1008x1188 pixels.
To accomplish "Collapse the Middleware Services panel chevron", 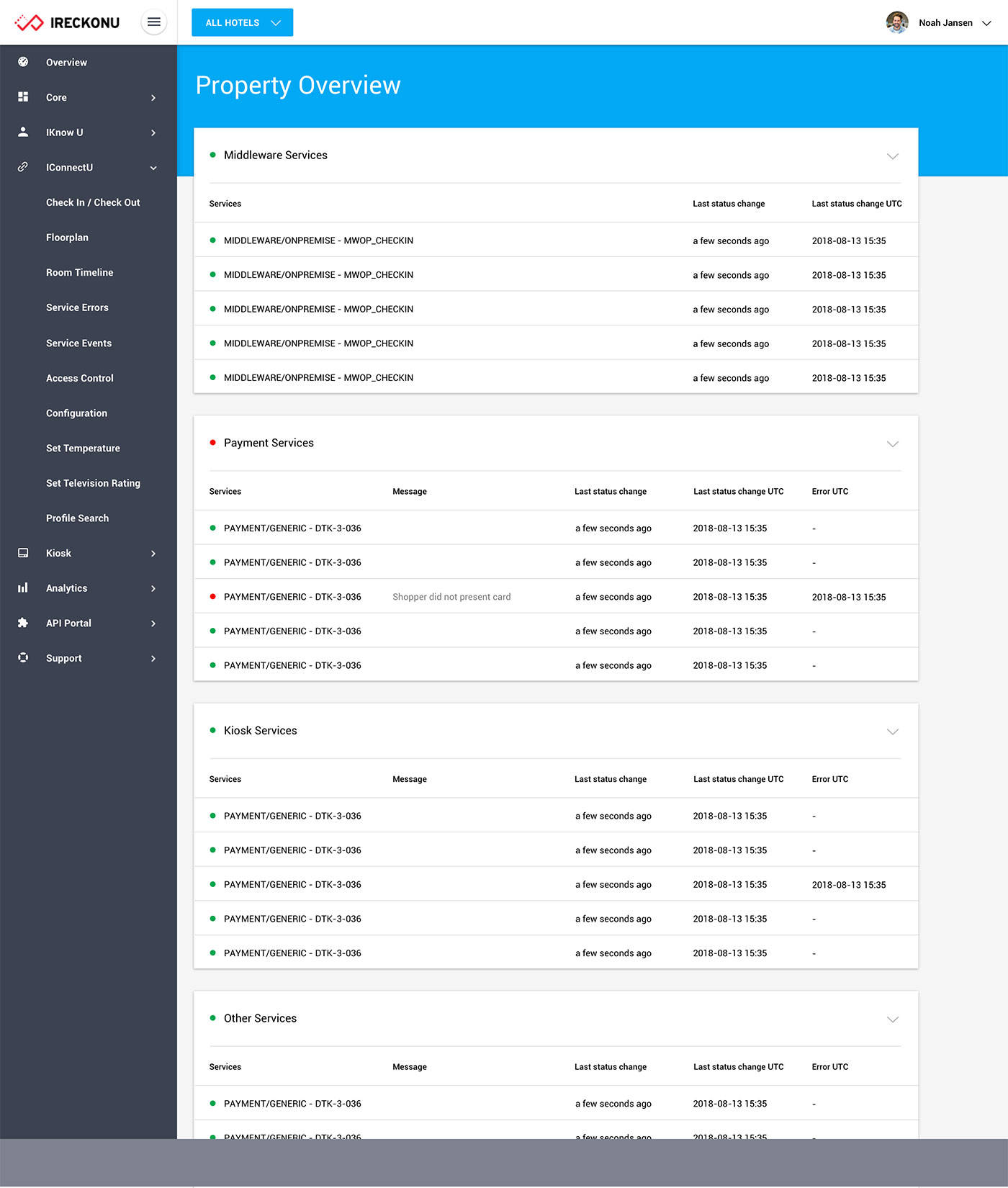I will tap(893, 156).
